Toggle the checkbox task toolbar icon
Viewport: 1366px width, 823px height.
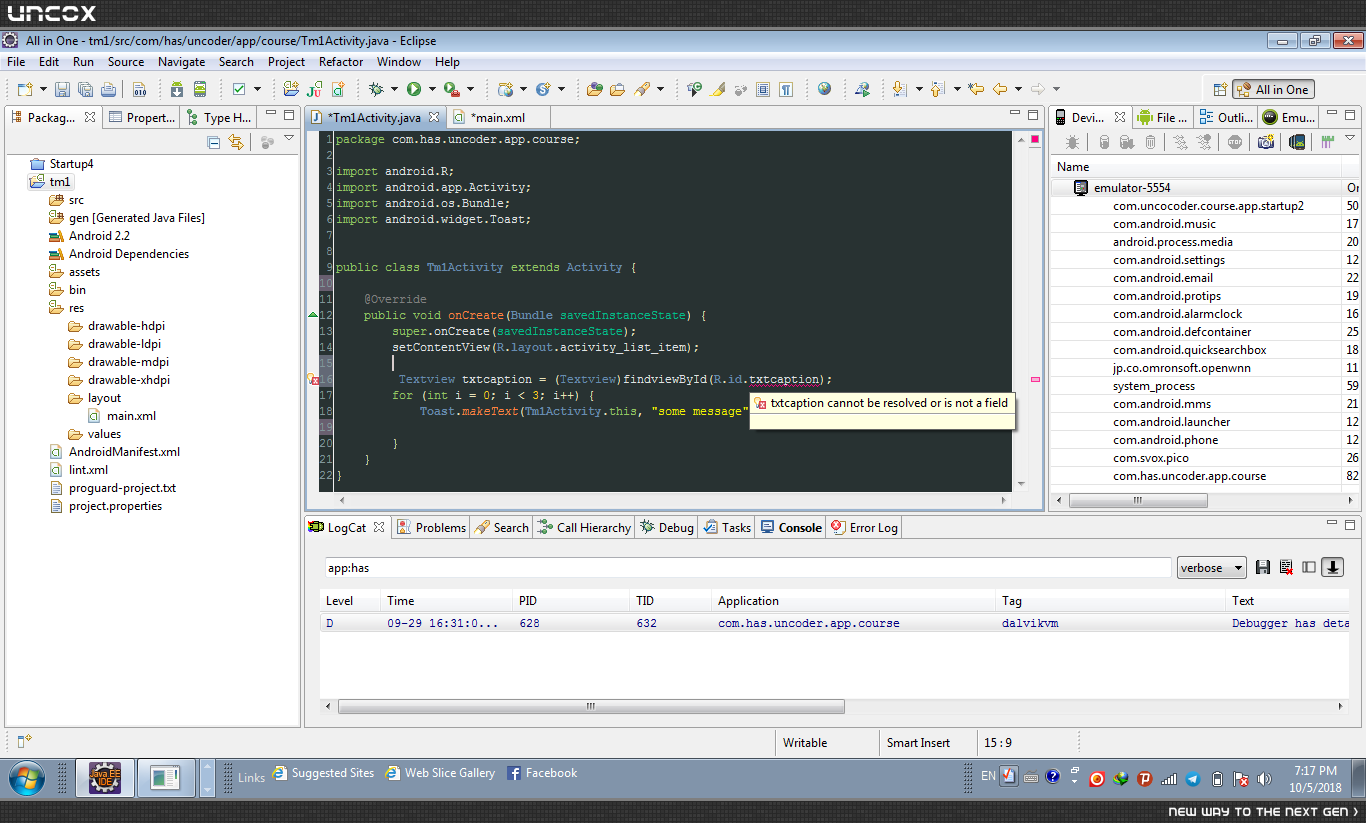click(x=239, y=89)
